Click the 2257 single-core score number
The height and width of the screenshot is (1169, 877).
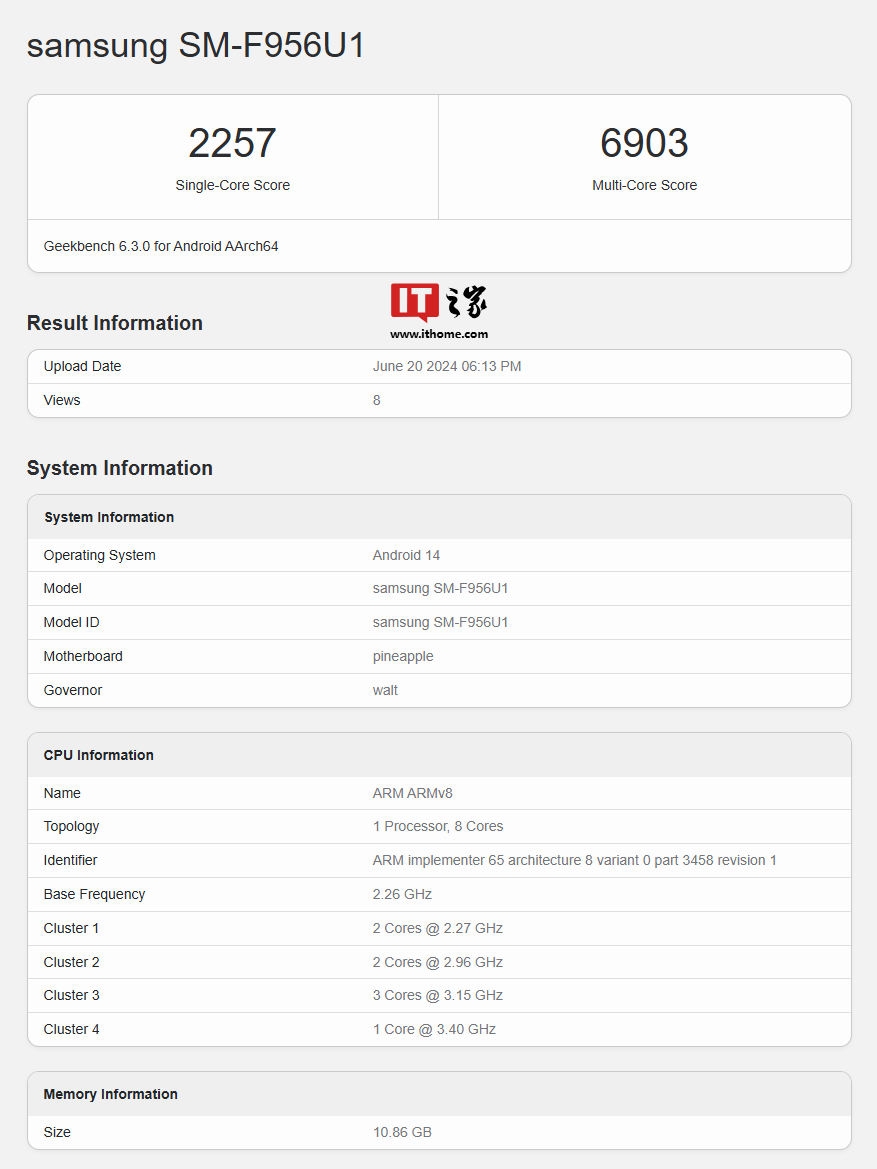(232, 144)
